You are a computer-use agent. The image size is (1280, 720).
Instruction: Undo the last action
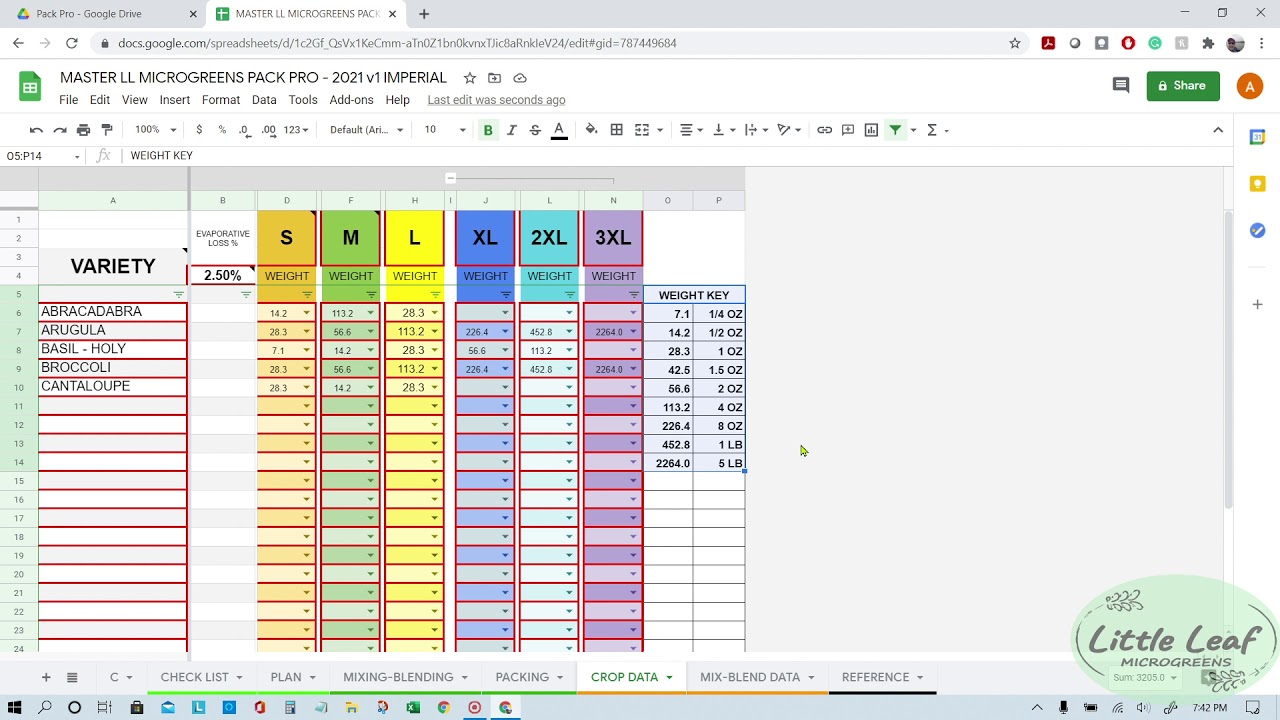[36, 130]
